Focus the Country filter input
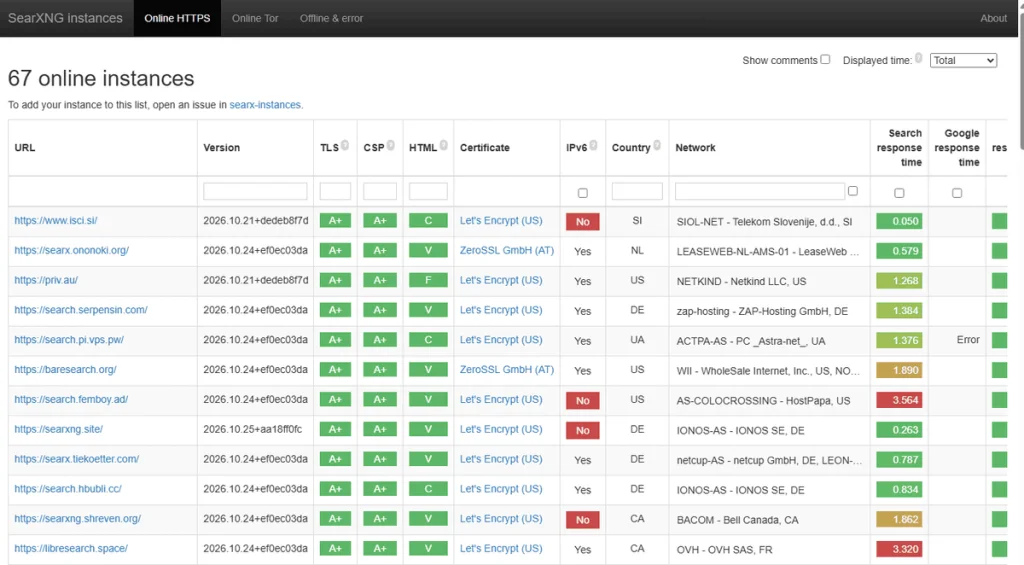The height and width of the screenshot is (565, 1024). [x=637, y=191]
